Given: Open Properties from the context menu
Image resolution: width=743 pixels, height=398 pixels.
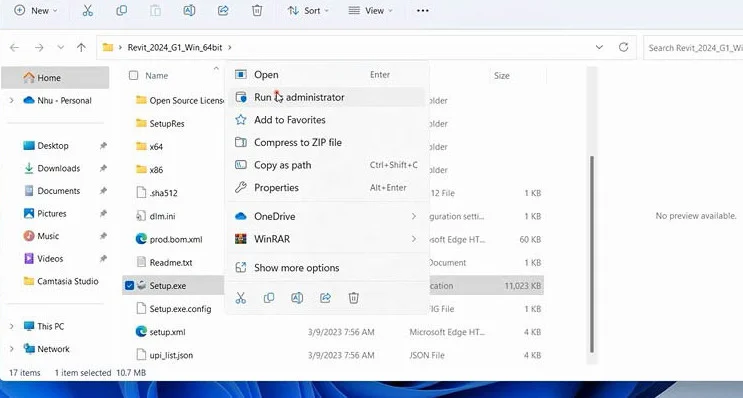Looking at the screenshot, I should tap(327, 188).
